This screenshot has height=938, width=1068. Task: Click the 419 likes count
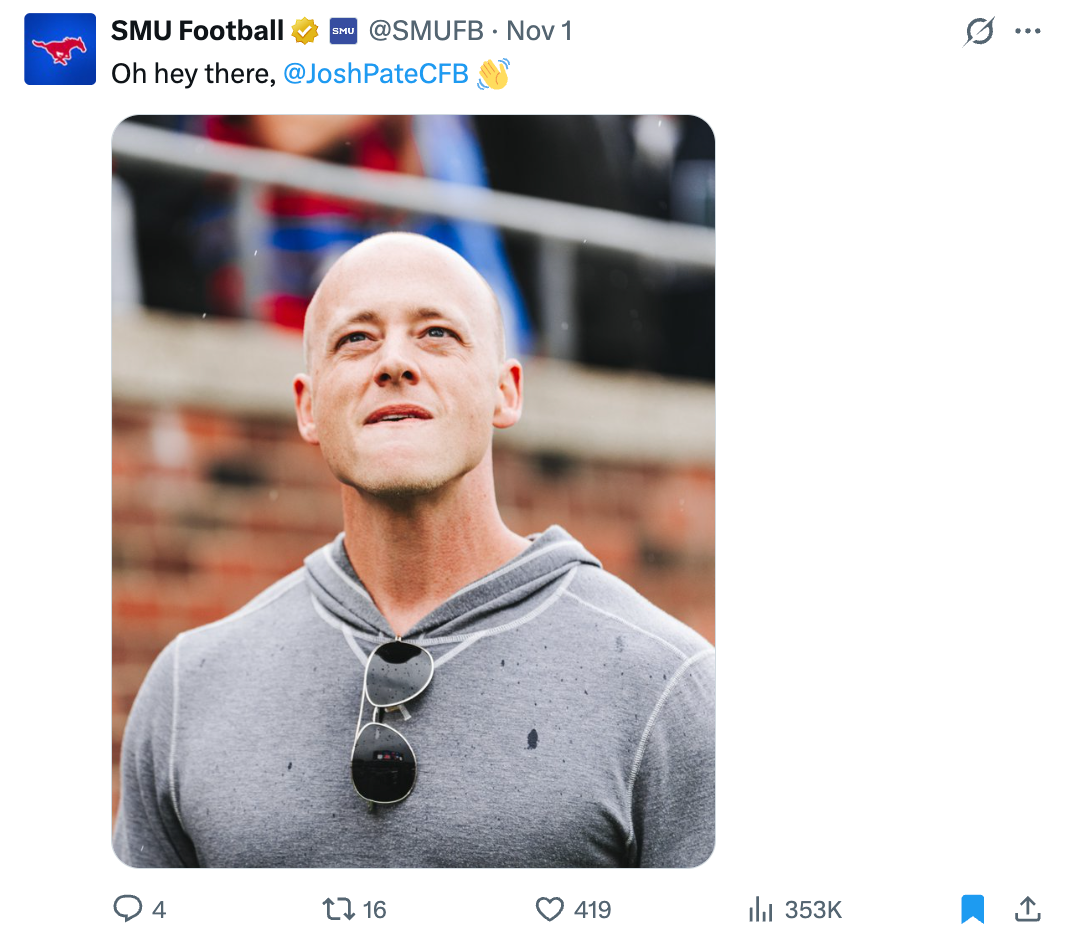pyautogui.click(x=592, y=909)
